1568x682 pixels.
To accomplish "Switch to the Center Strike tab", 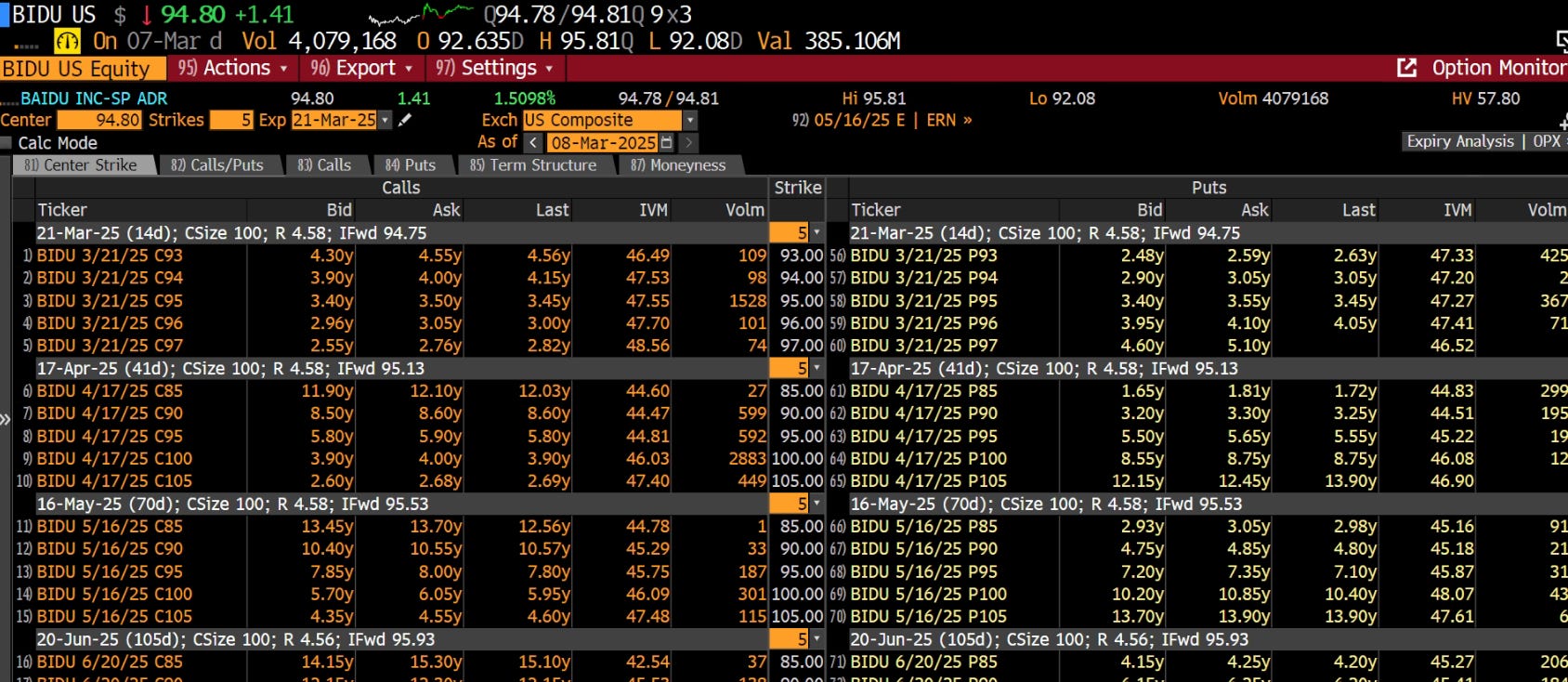I will click(x=82, y=164).
